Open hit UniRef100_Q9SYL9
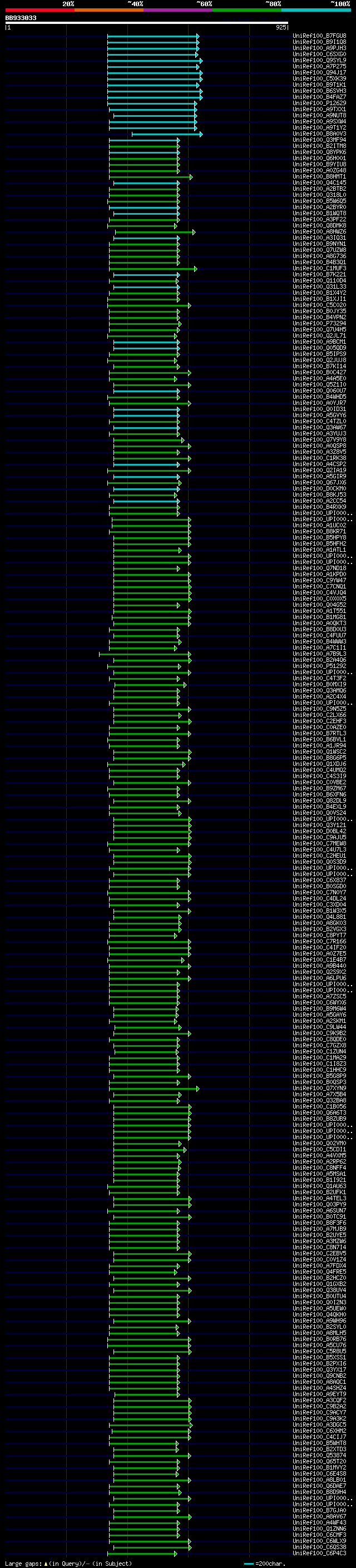 tap(319, 60)
